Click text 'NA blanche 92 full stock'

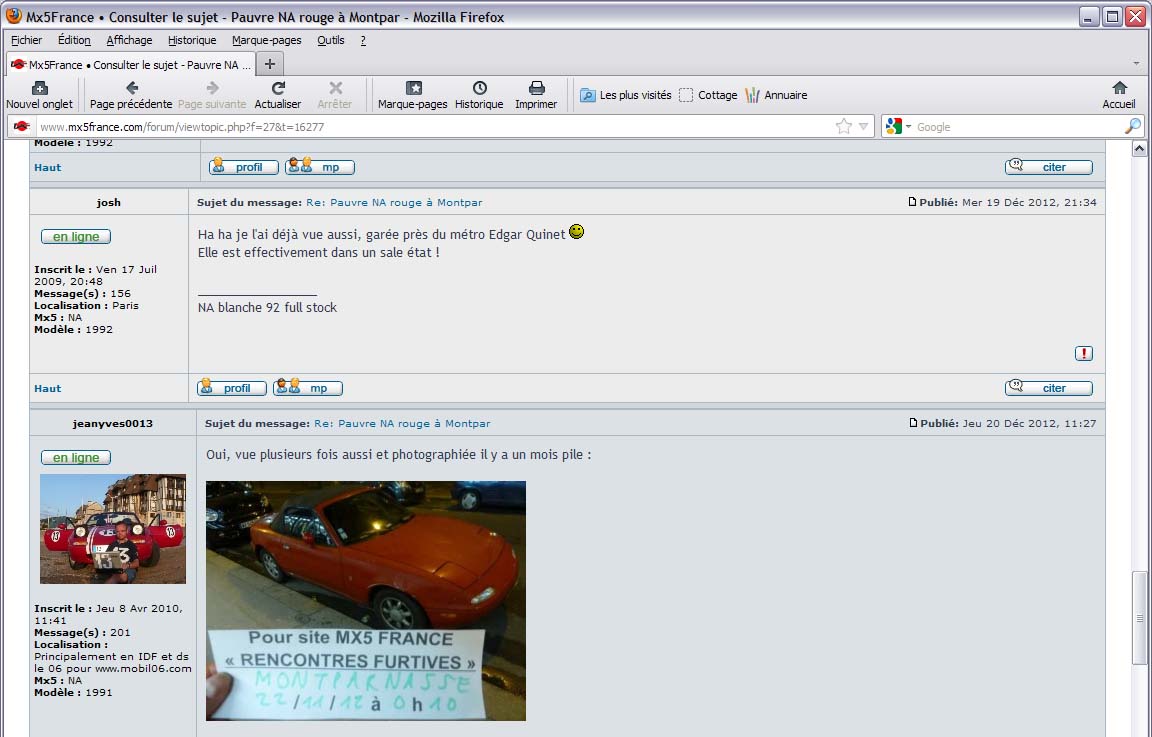267,307
